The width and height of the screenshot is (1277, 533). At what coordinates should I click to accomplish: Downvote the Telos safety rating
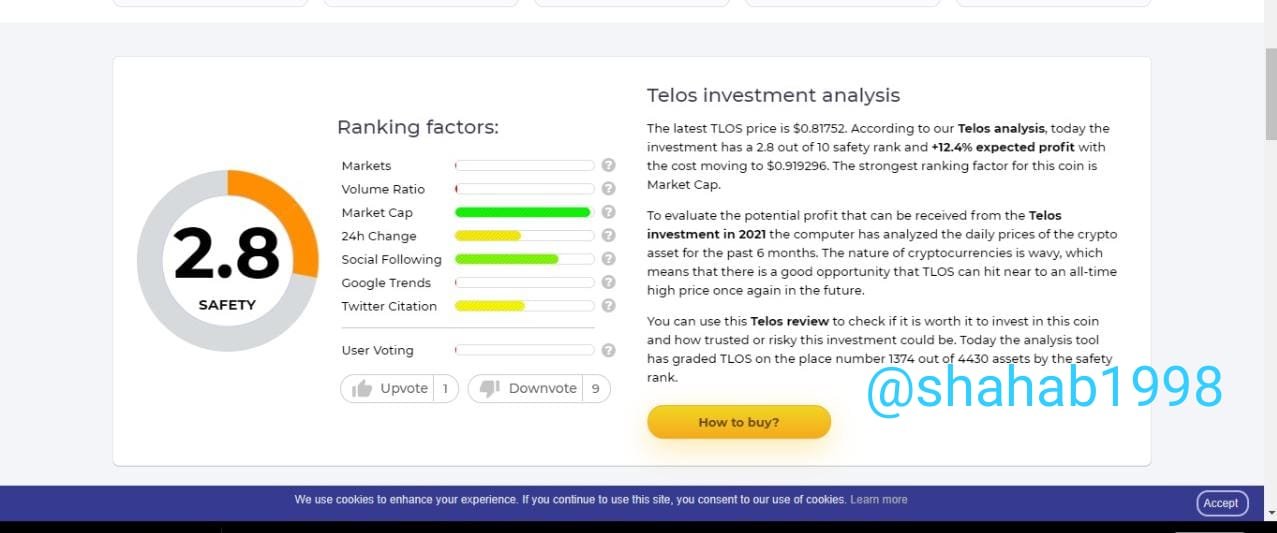(x=539, y=389)
